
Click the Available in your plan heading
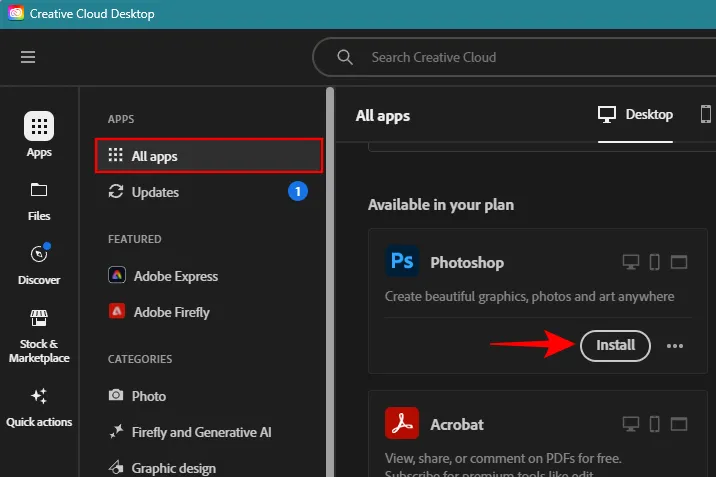coord(441,204)
